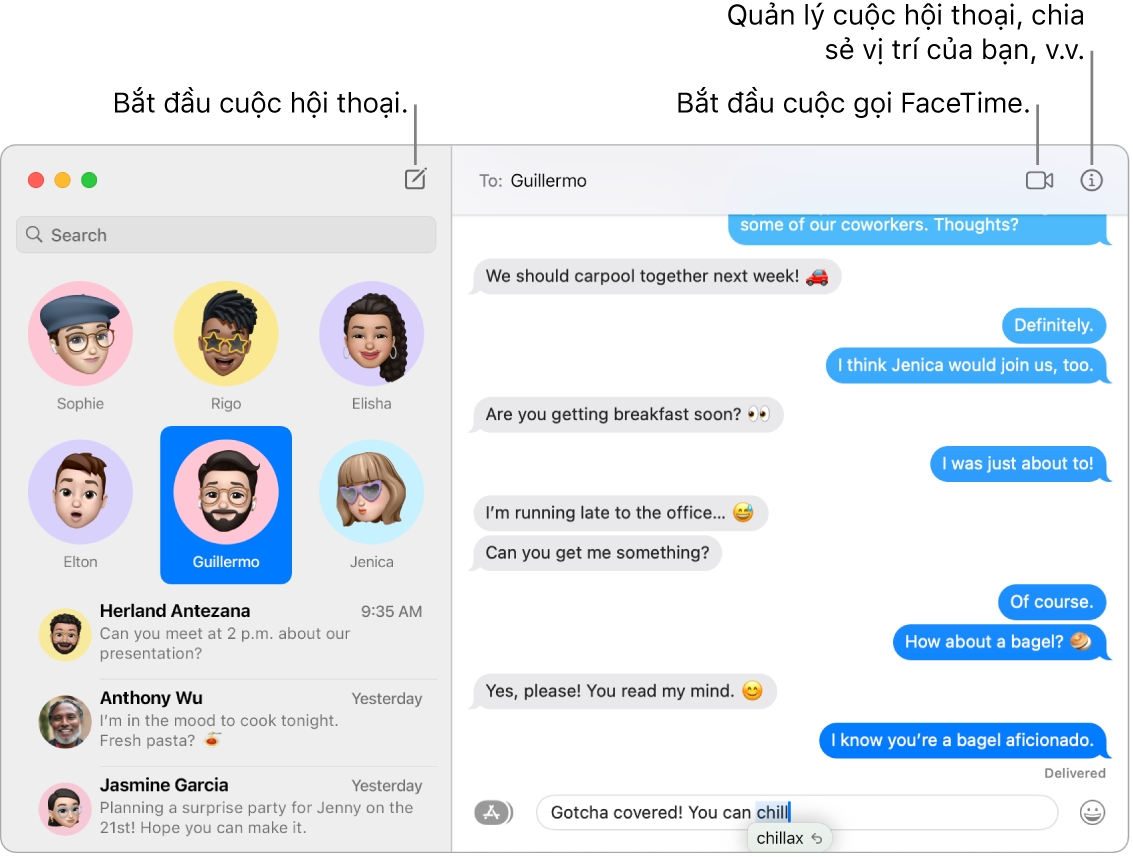Image resolution: width=1133 pixels, height=857 pixels.
Task: Start a new conversation with compose icon
Action: [x=415, y=178]
